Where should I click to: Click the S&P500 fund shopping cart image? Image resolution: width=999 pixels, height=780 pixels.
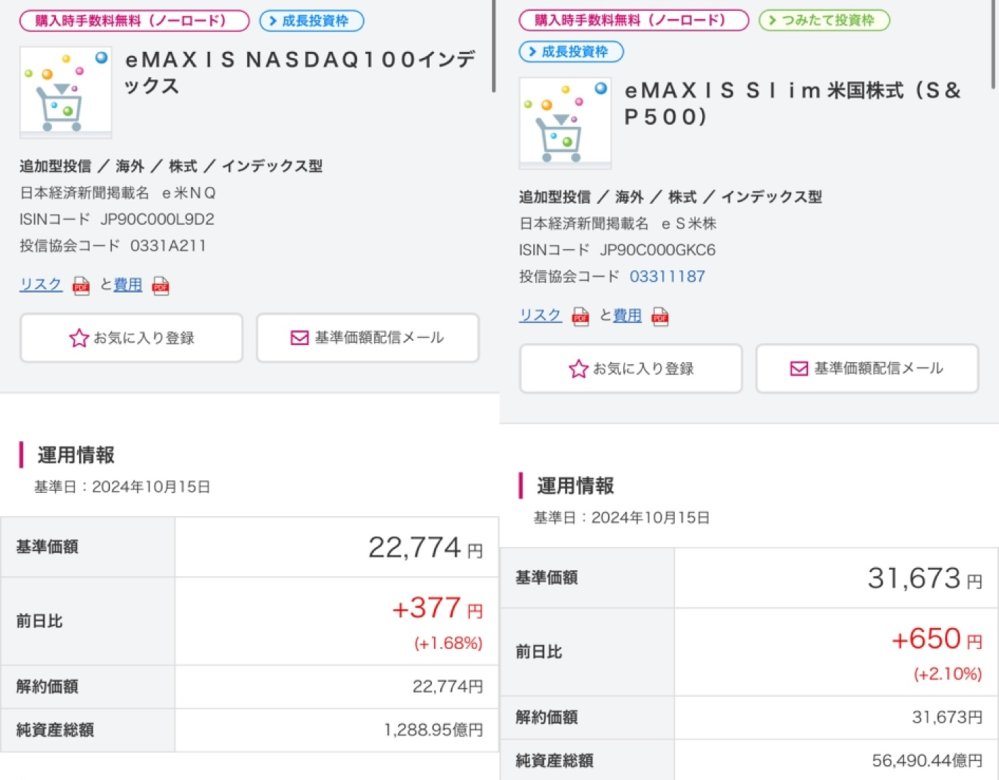click(565, 123)
